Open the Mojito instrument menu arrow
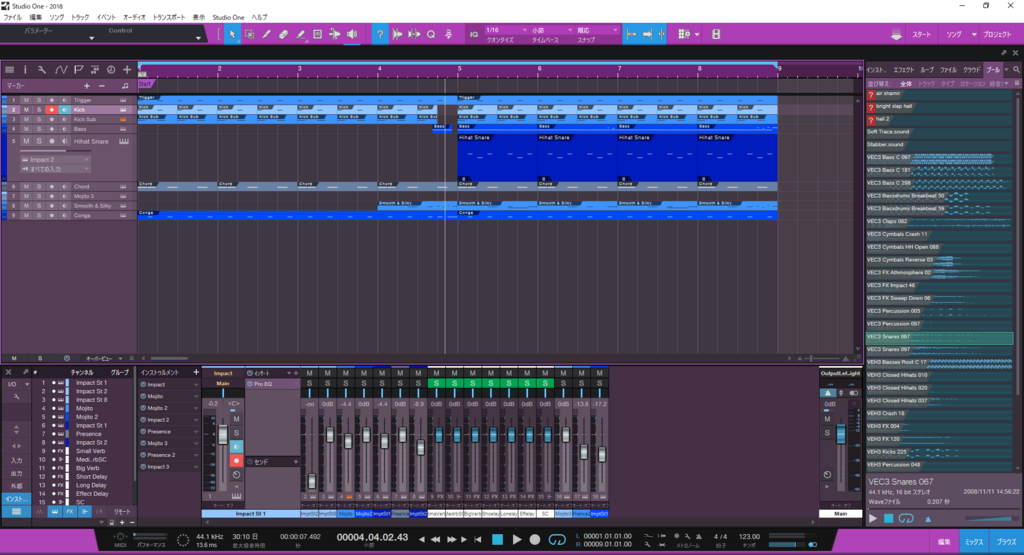Screen dimensions: 1024x555 click(195, 396)
